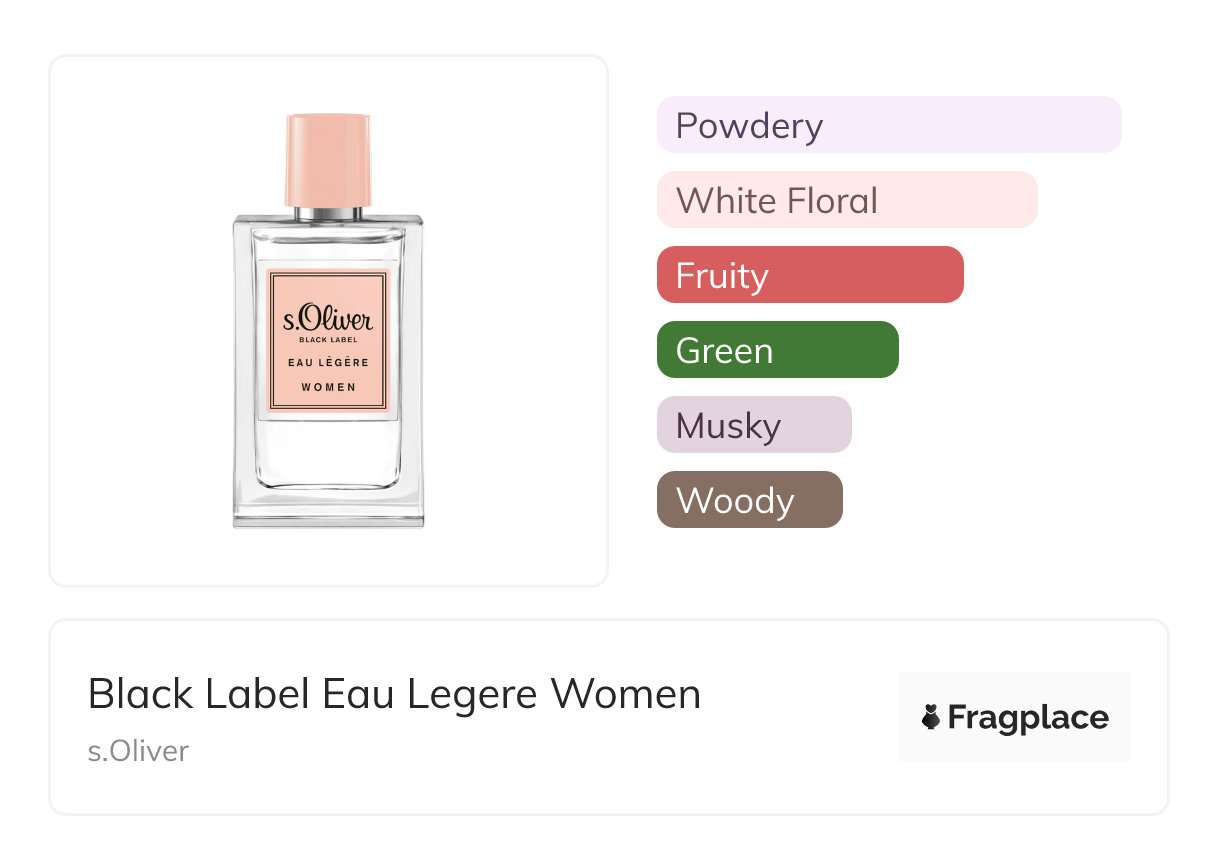Viewport: 1218px width, 864px height.
Task: Click the clear glass base of the bottle
Action: click(328, 505)
